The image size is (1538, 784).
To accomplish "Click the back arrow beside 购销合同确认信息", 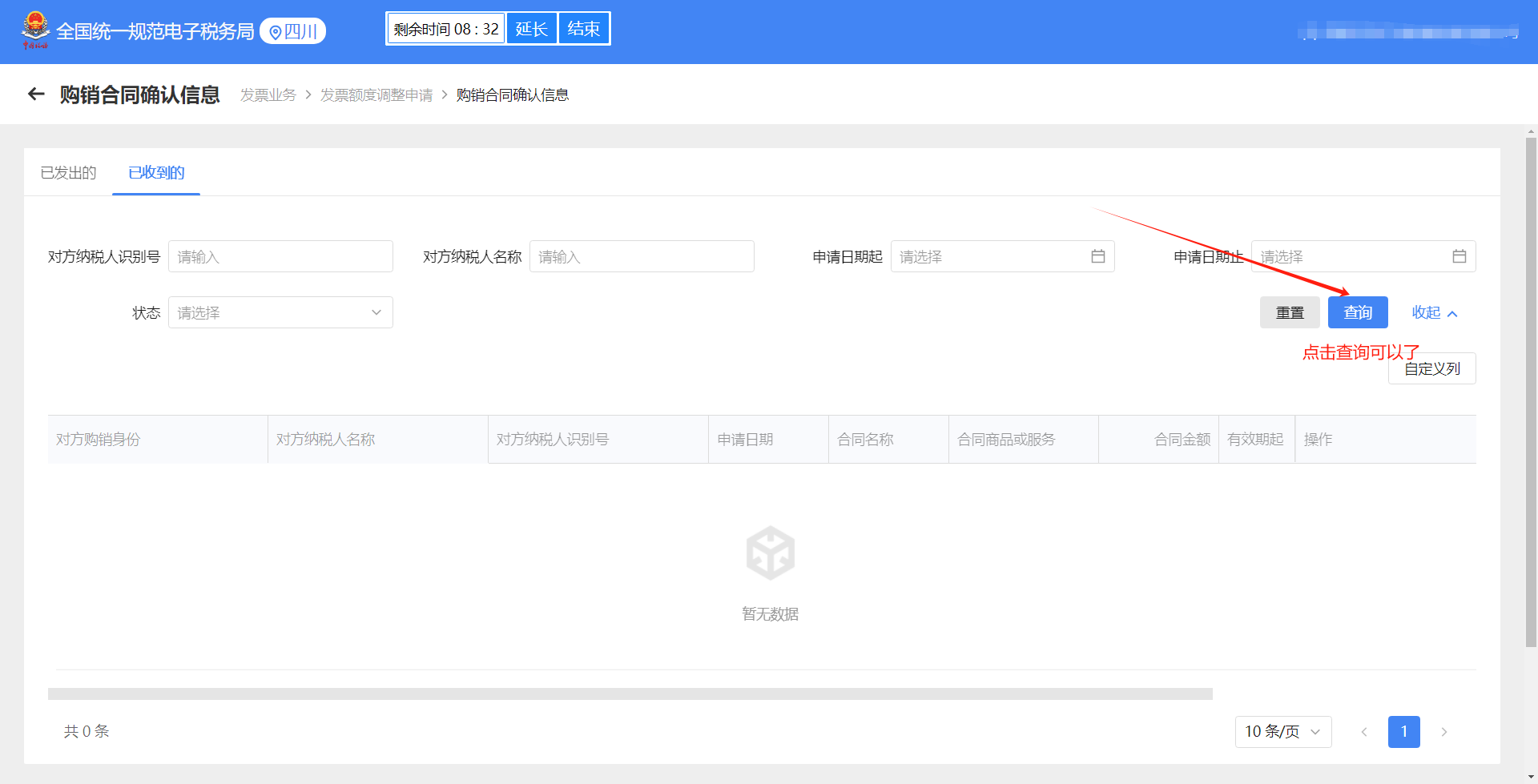I will [36, 94].
